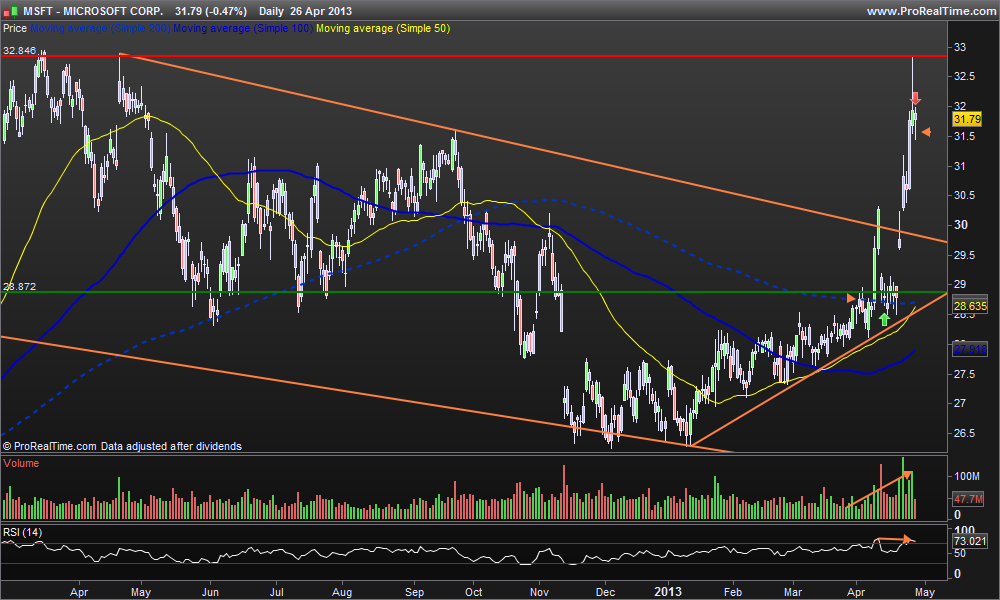Click the 73.021 RSI value tag

click(969, 541)
